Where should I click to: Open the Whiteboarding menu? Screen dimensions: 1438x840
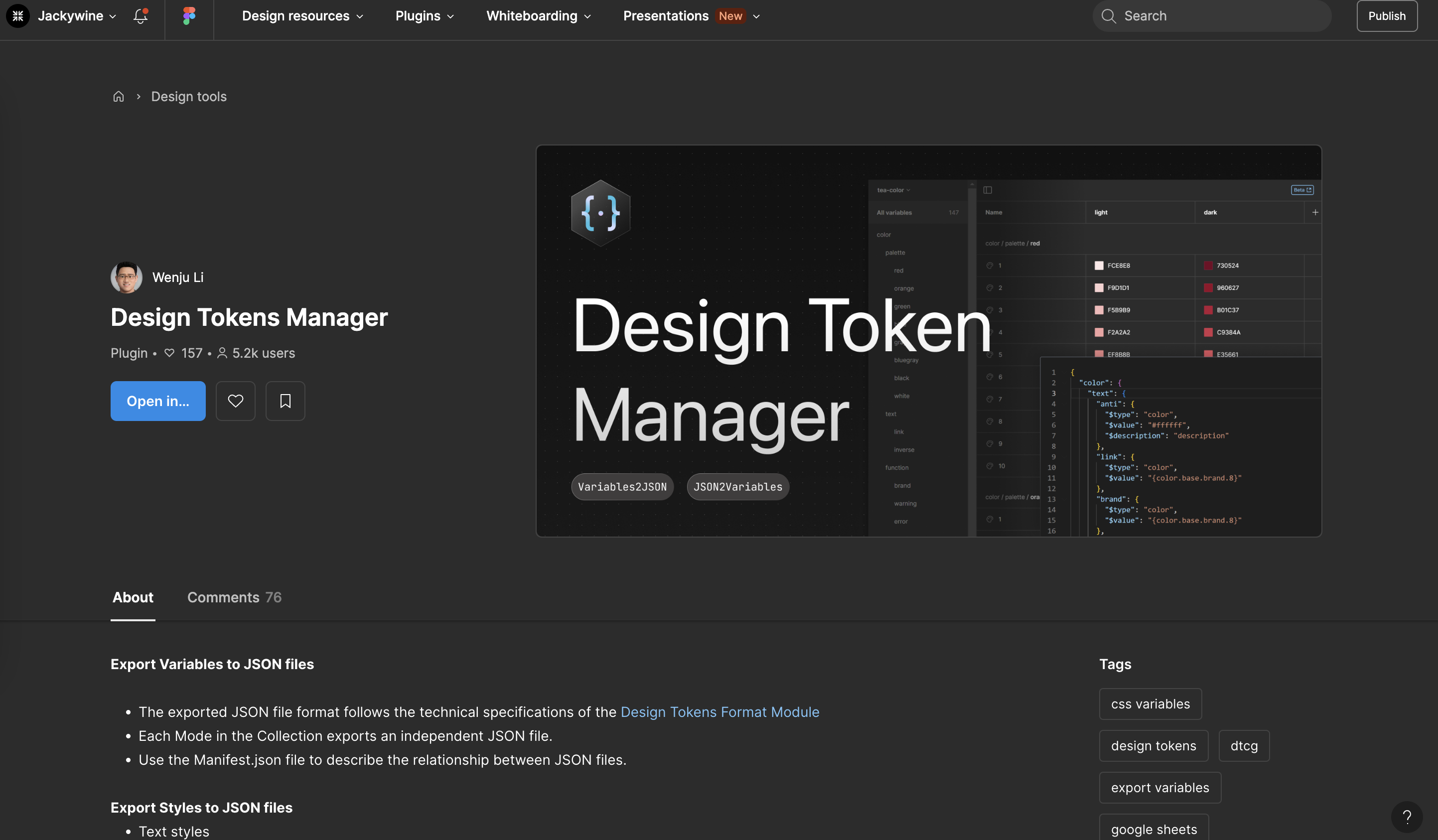[x=538, y=16]
